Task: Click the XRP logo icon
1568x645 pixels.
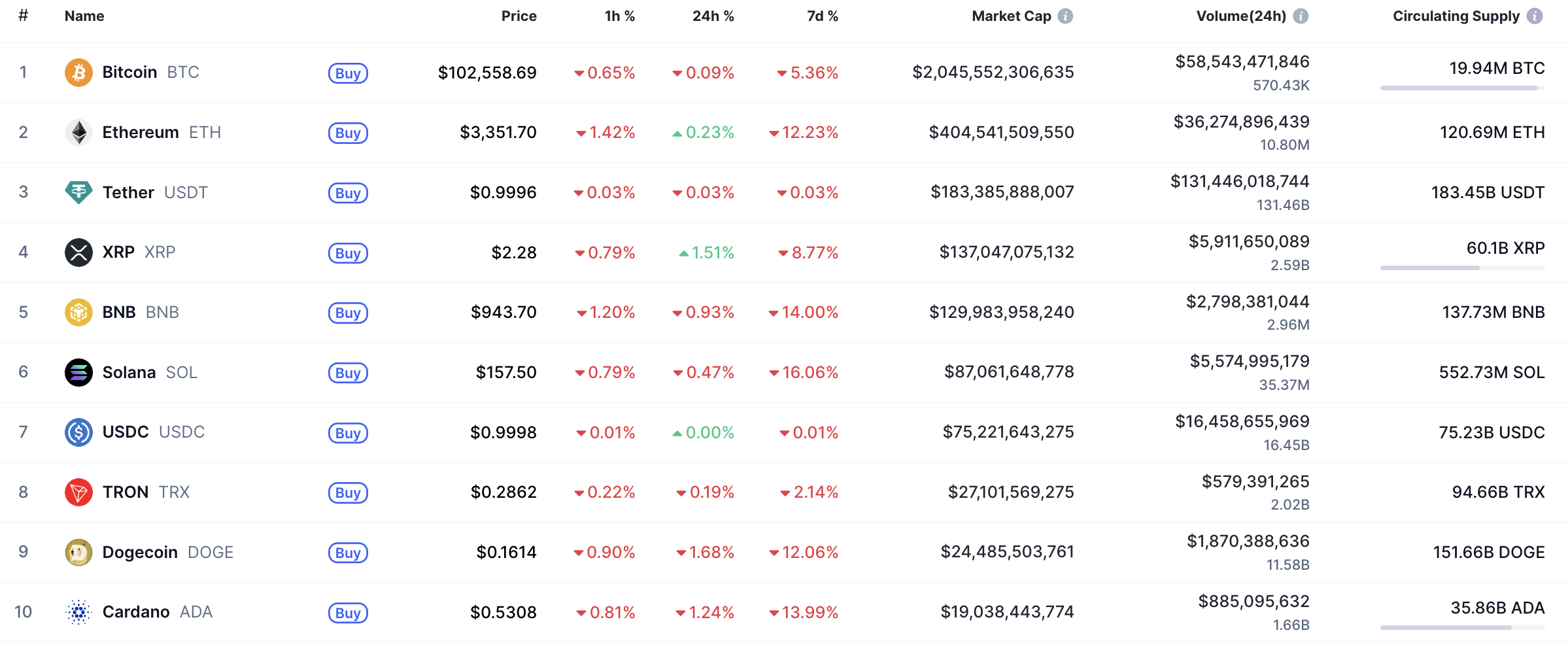Action: point(78,253)
